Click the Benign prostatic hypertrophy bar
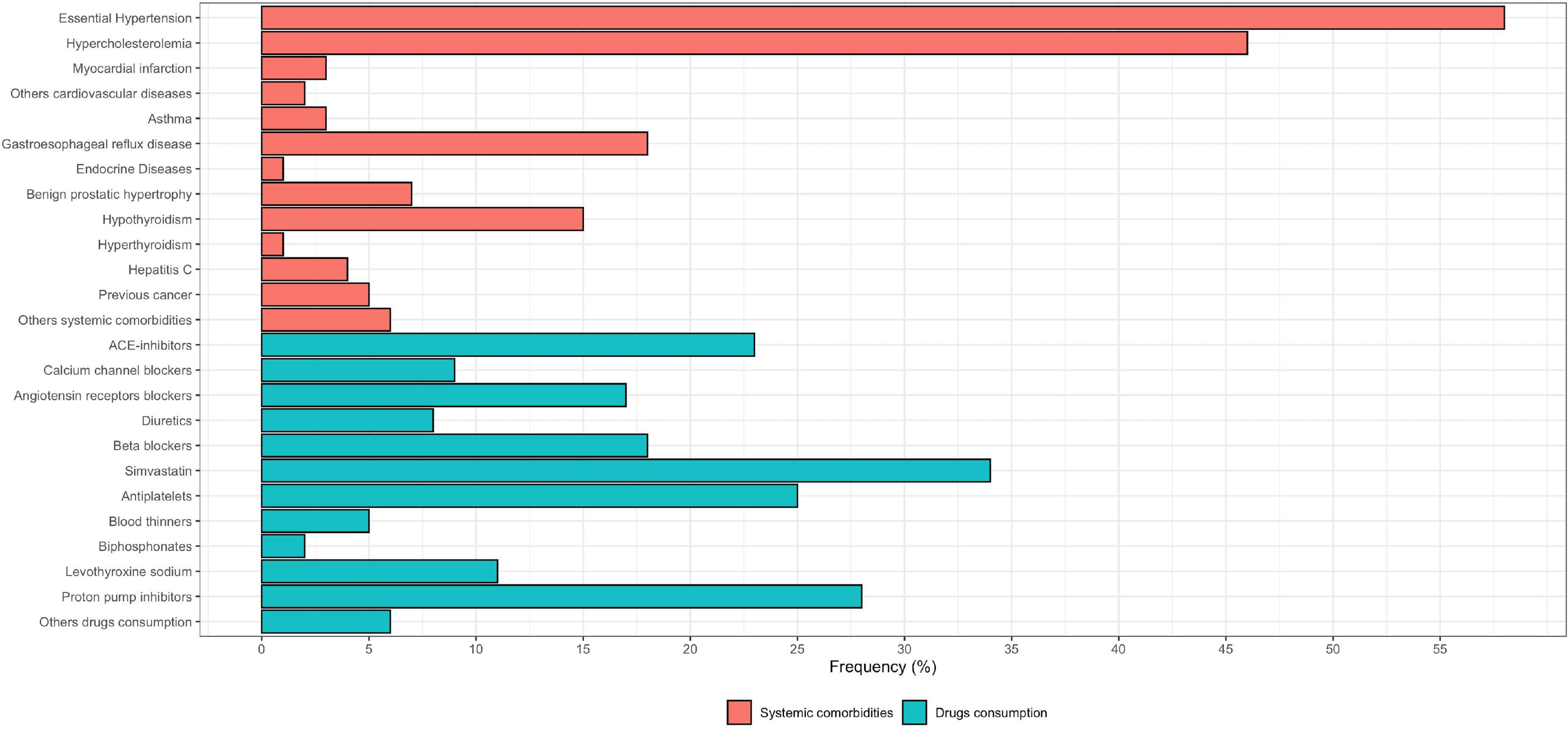The image size is (1568, 729). [337, 194]
